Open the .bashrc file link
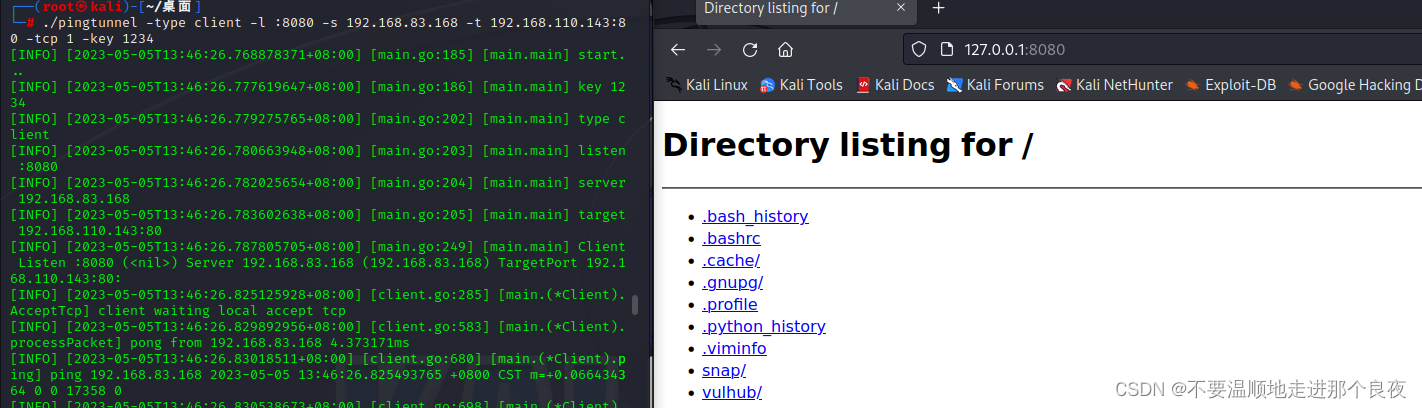This screenshot has width=1422, height=408. 731,238
